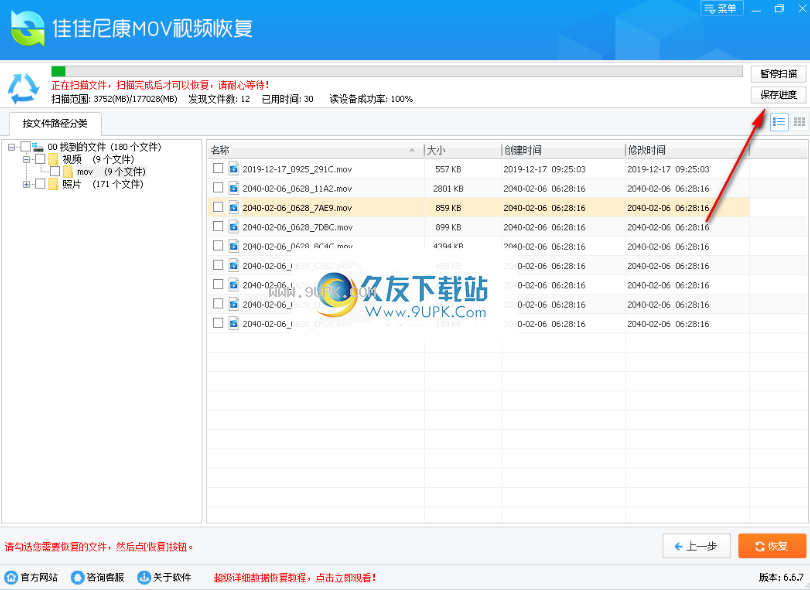Click the 859 KB size cell
The height and width of the screenshot is (590, 810).
(x=448, y=208)
